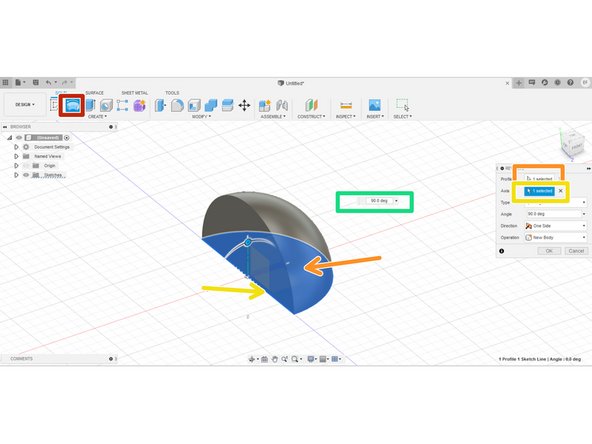Screen dimensions: 592x444
Task: Open the DESIGN workspace dropdown
Action: [x=25, y=105]
